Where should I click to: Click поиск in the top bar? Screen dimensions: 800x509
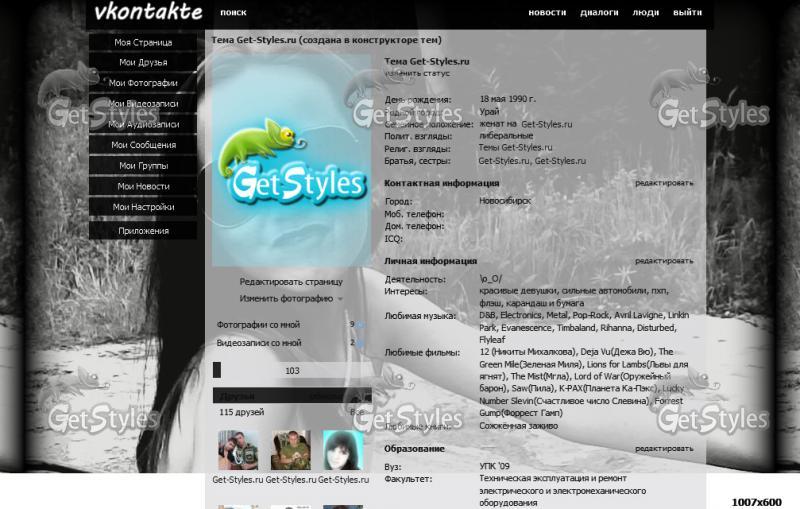pos(233,13)
